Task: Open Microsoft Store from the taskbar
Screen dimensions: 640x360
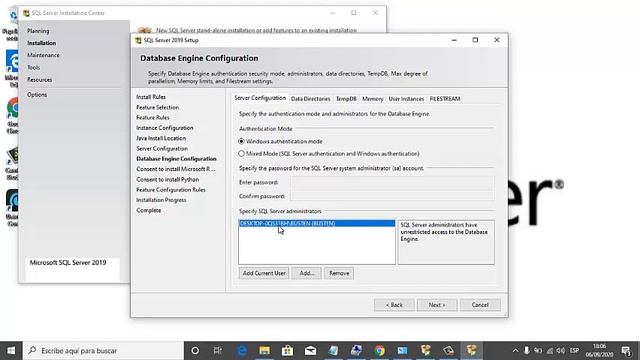Action: [x=287, y=351]
